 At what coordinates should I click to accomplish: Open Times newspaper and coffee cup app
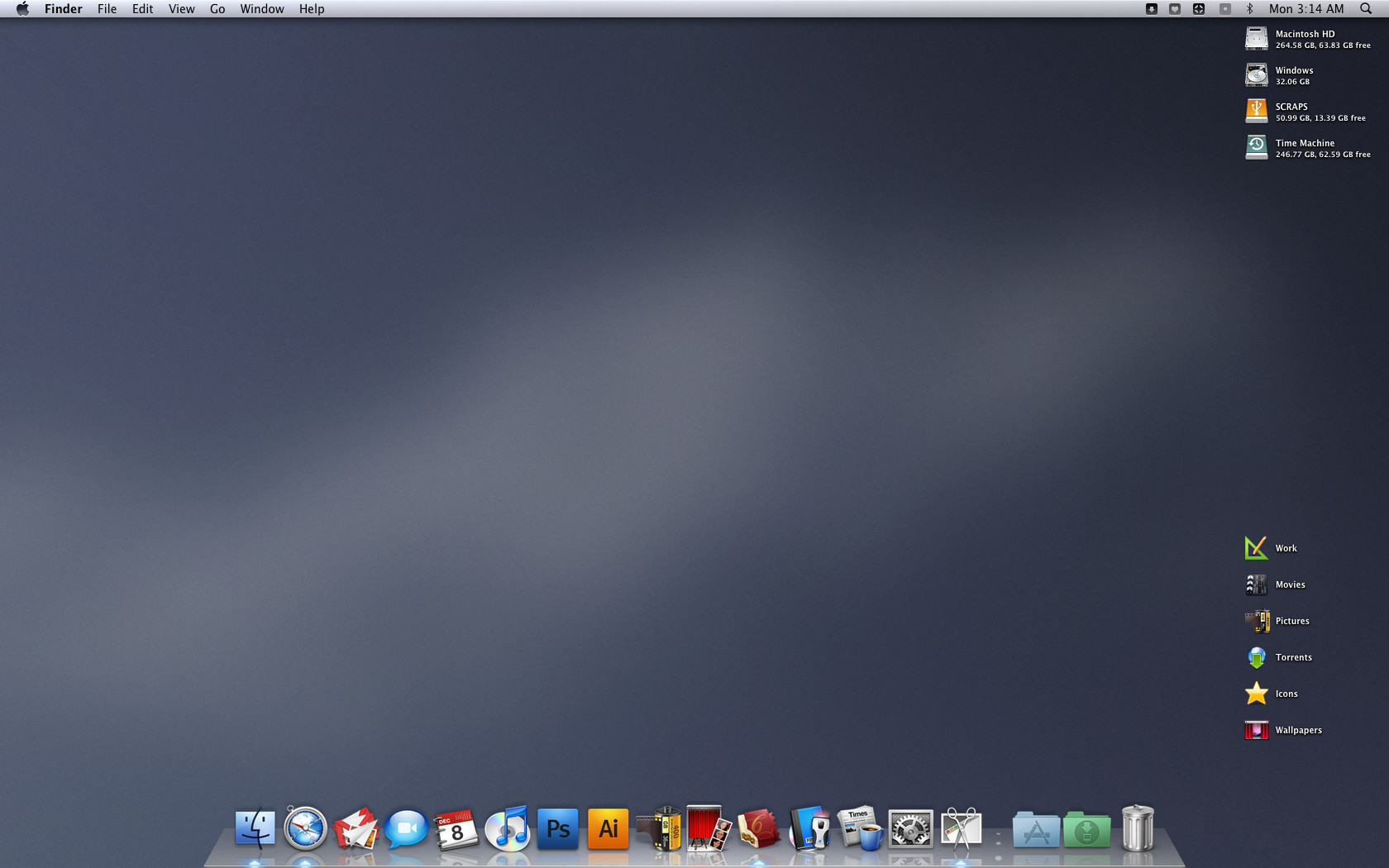[x=860, y=828]
